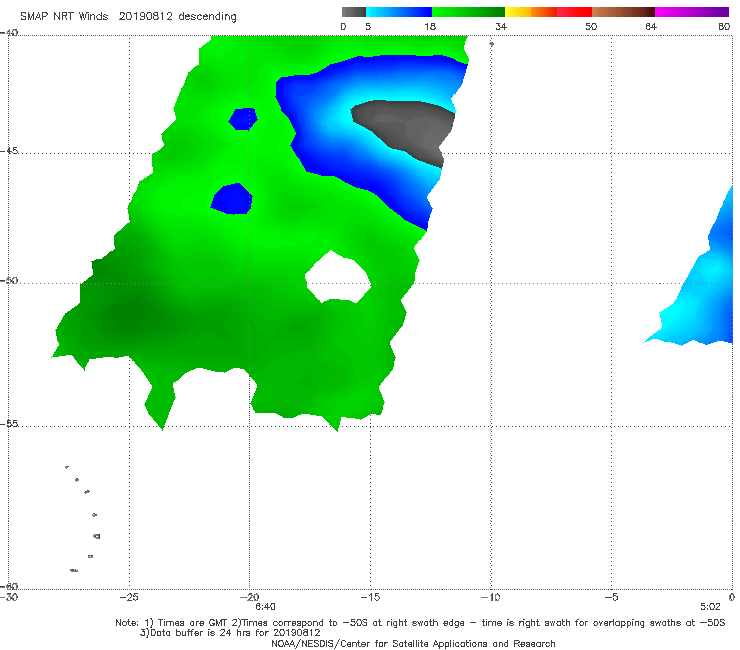
Task: Click the red segment of the color bar
Action: tap(574, 12)
